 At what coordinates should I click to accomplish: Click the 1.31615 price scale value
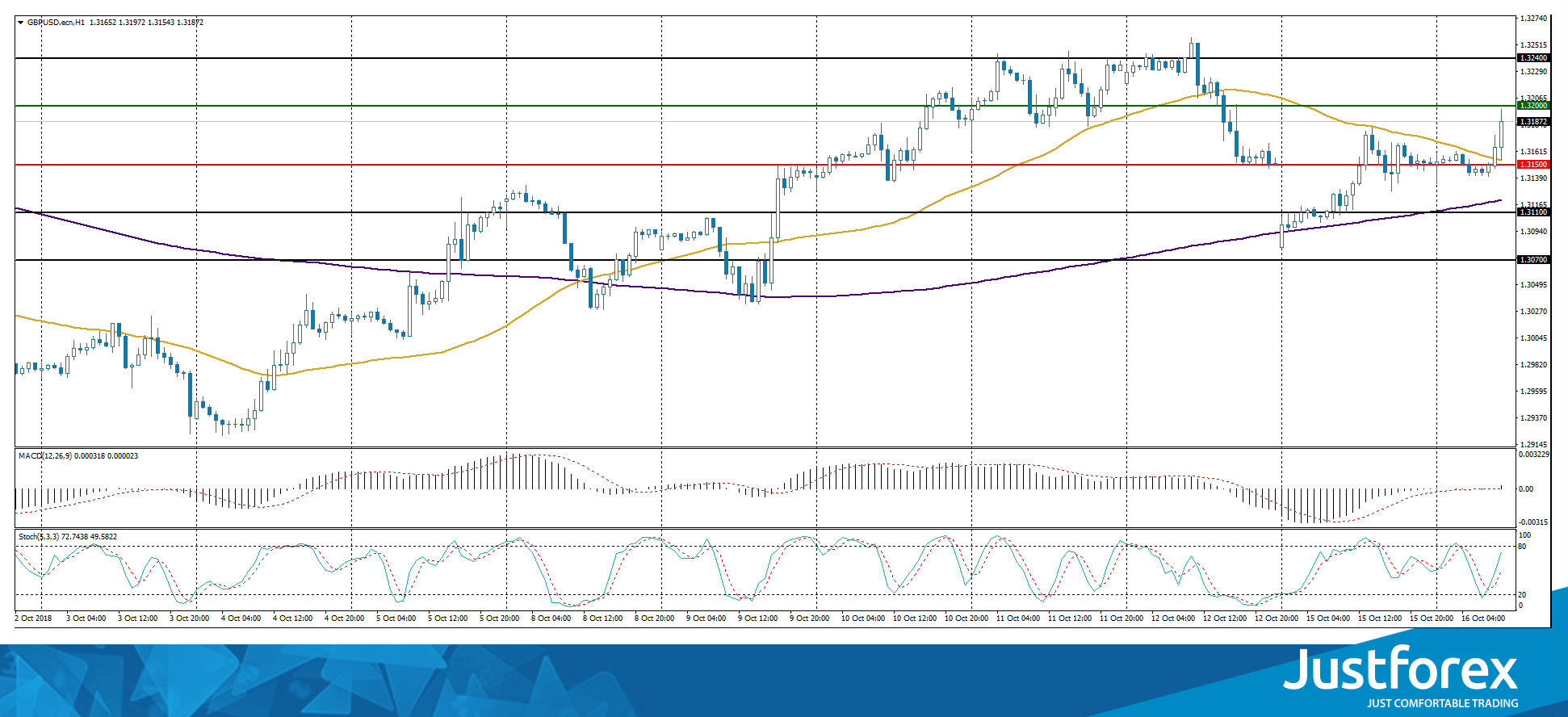point(1533,152)
